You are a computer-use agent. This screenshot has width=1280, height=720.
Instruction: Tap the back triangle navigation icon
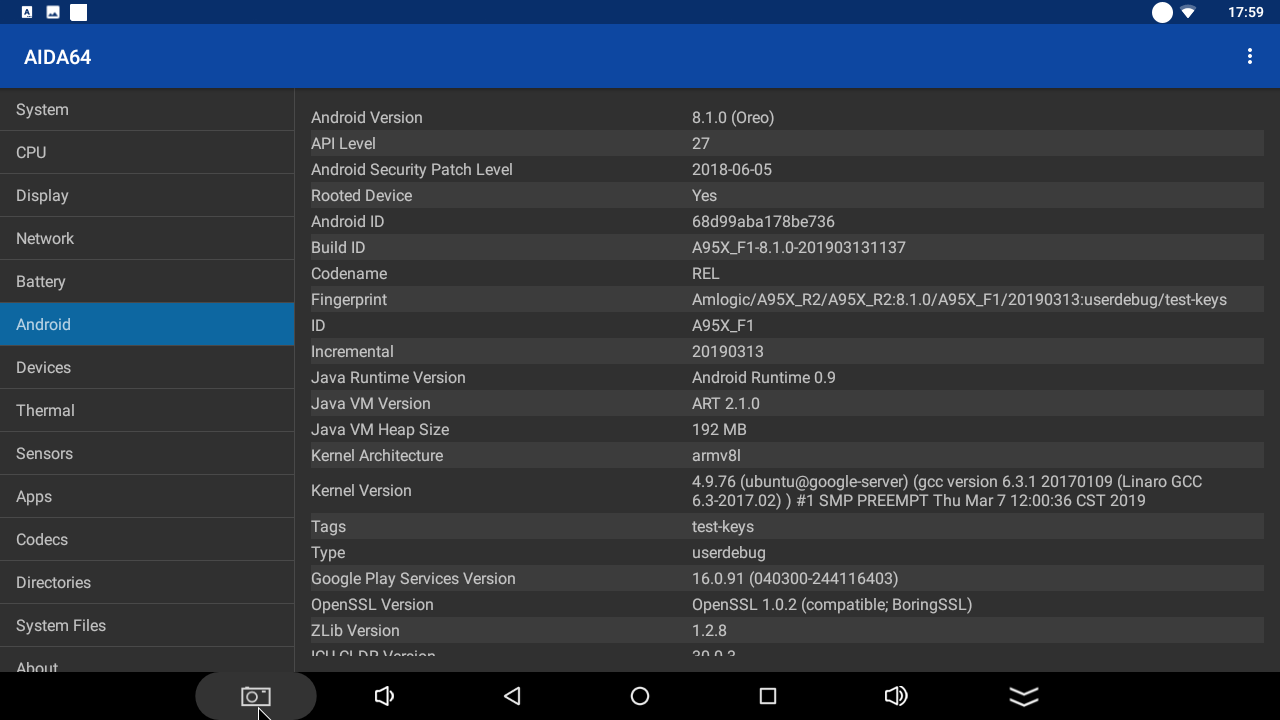[512, 696]
